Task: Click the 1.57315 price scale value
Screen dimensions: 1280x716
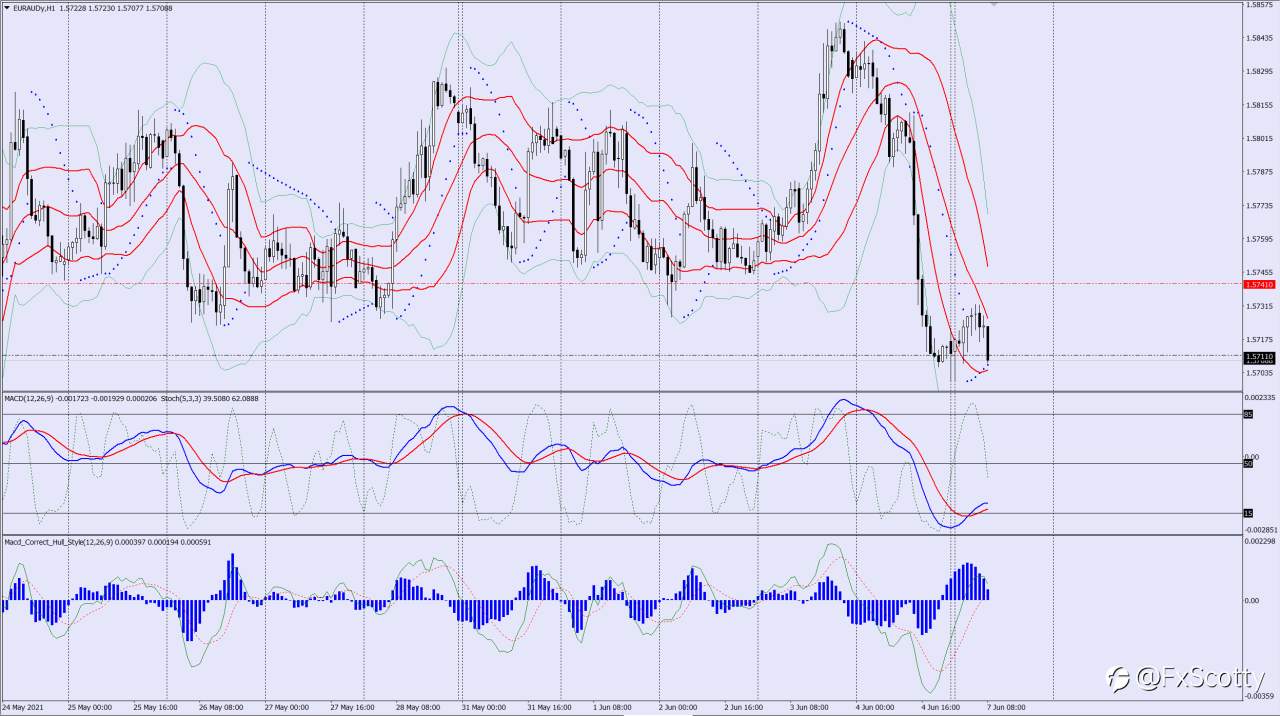Action: [1259, 306]
